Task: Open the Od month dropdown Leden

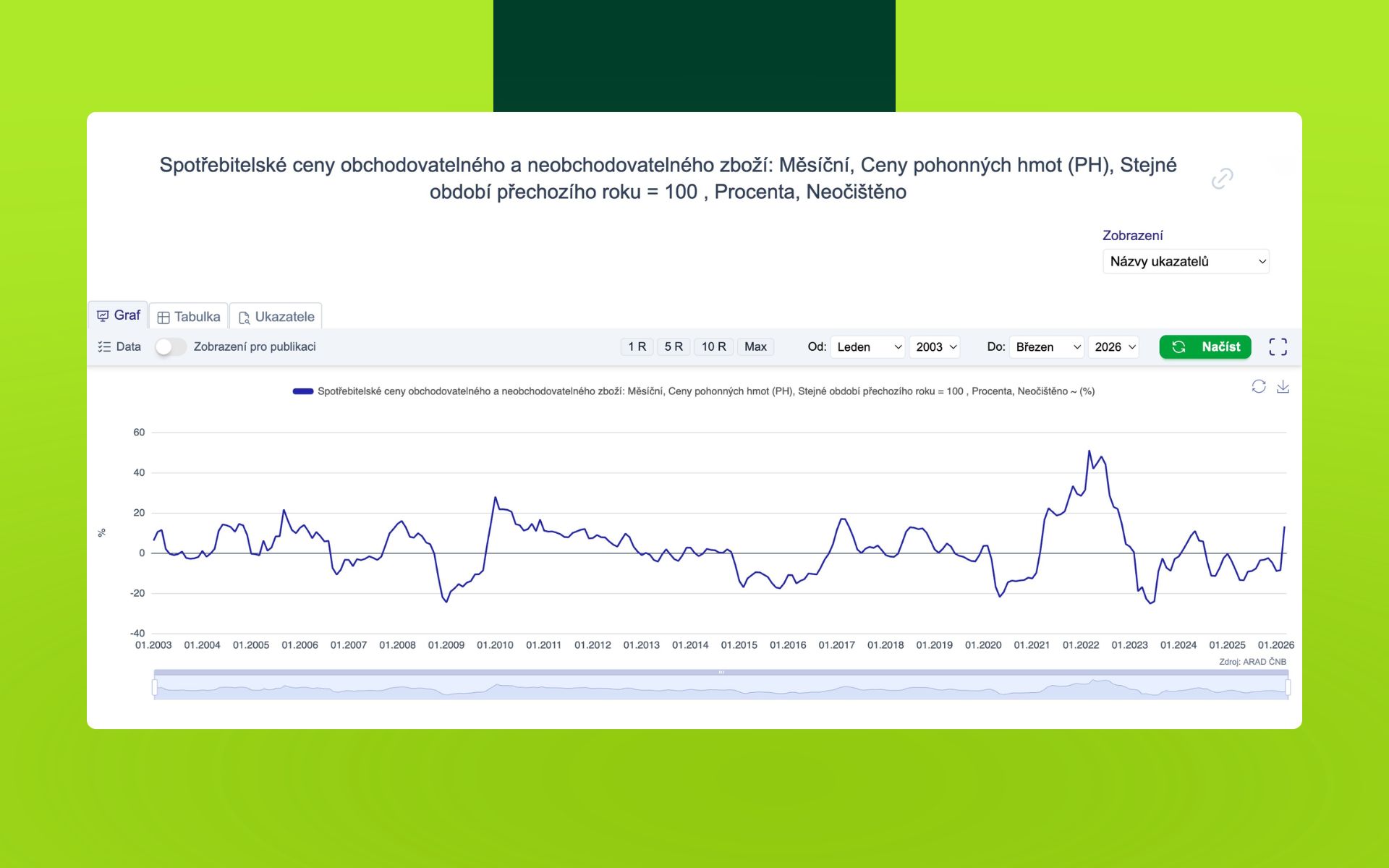Action: point(867,347)
